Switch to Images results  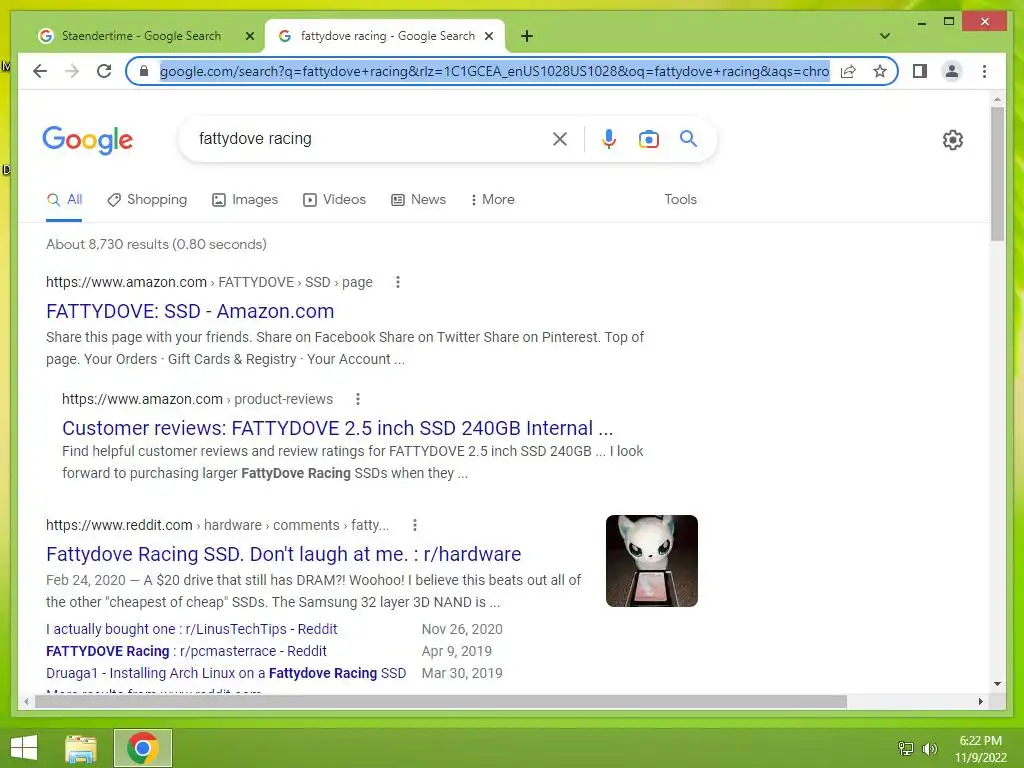245,199
